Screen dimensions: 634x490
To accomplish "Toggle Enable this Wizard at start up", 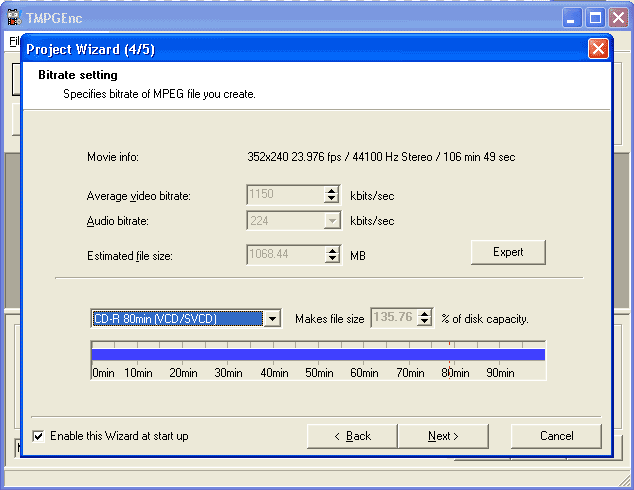I will coord(38,436).
